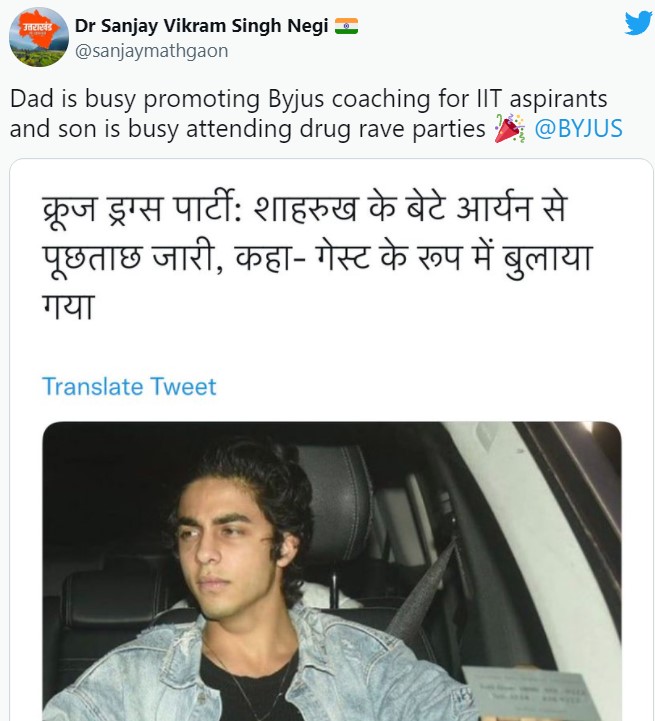
Task: Open the @BYJUS mention
Action: coord(579,129)
